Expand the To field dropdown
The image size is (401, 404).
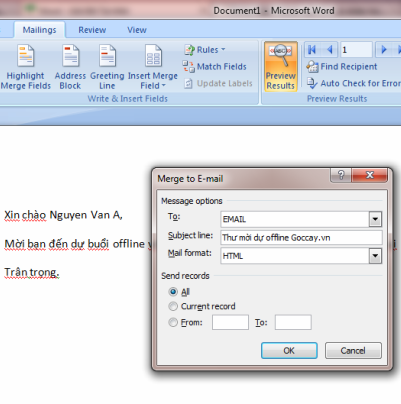coord(375,219)
